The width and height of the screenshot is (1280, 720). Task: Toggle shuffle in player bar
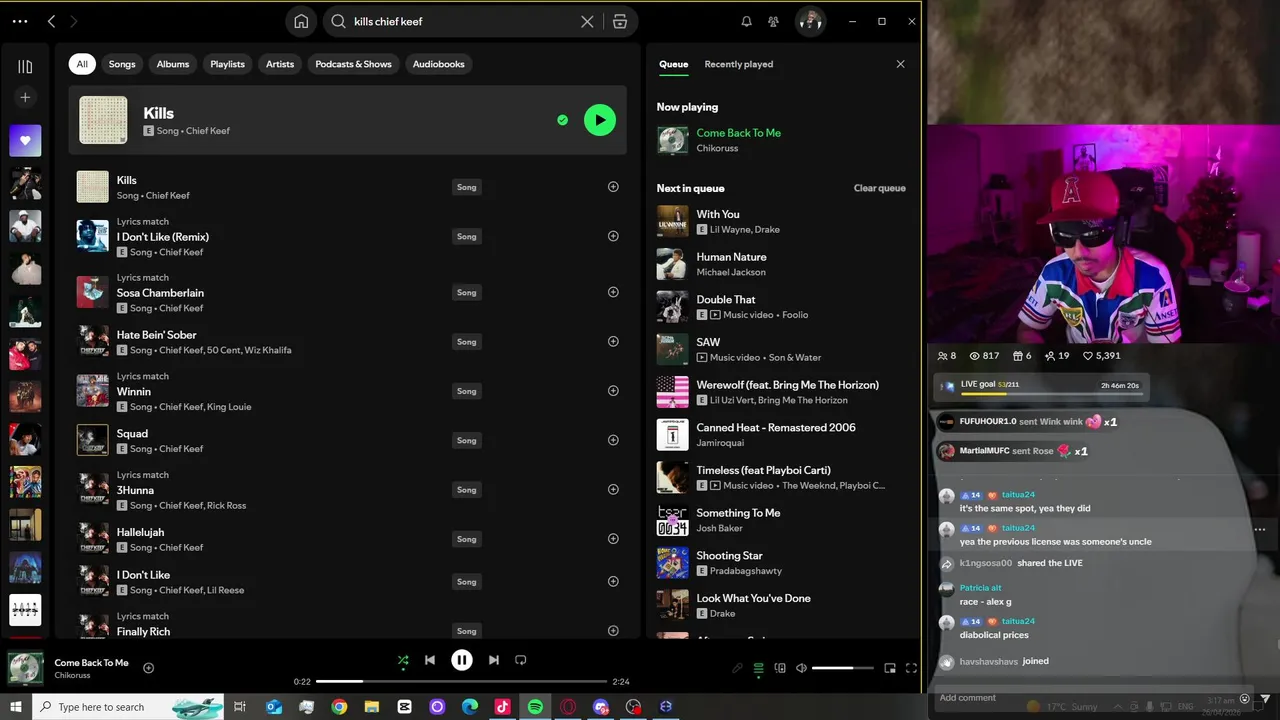click(403, 660)
